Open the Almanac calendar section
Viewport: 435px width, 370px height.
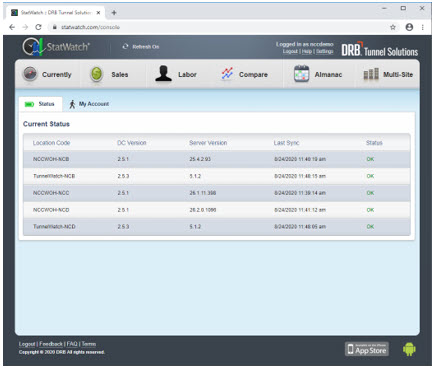click(318, 74)
